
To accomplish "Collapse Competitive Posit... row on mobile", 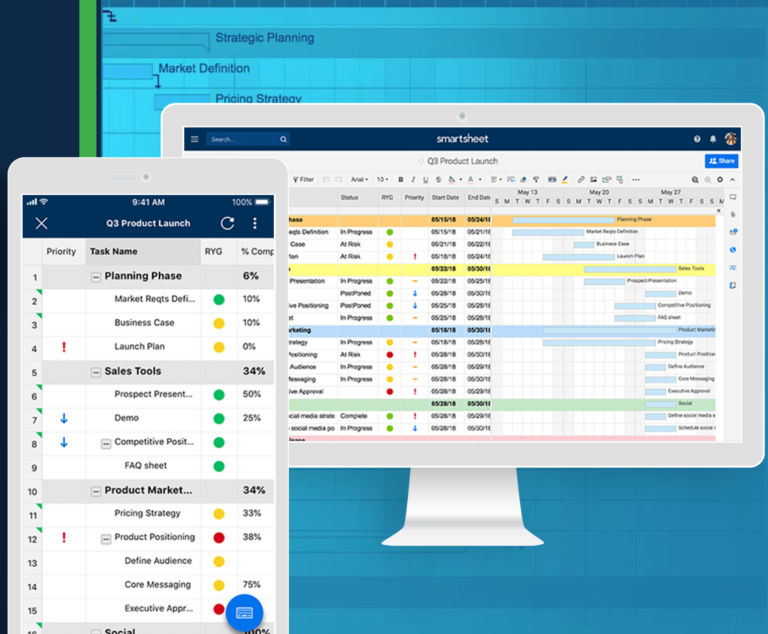I will click(x=106, y=444).
